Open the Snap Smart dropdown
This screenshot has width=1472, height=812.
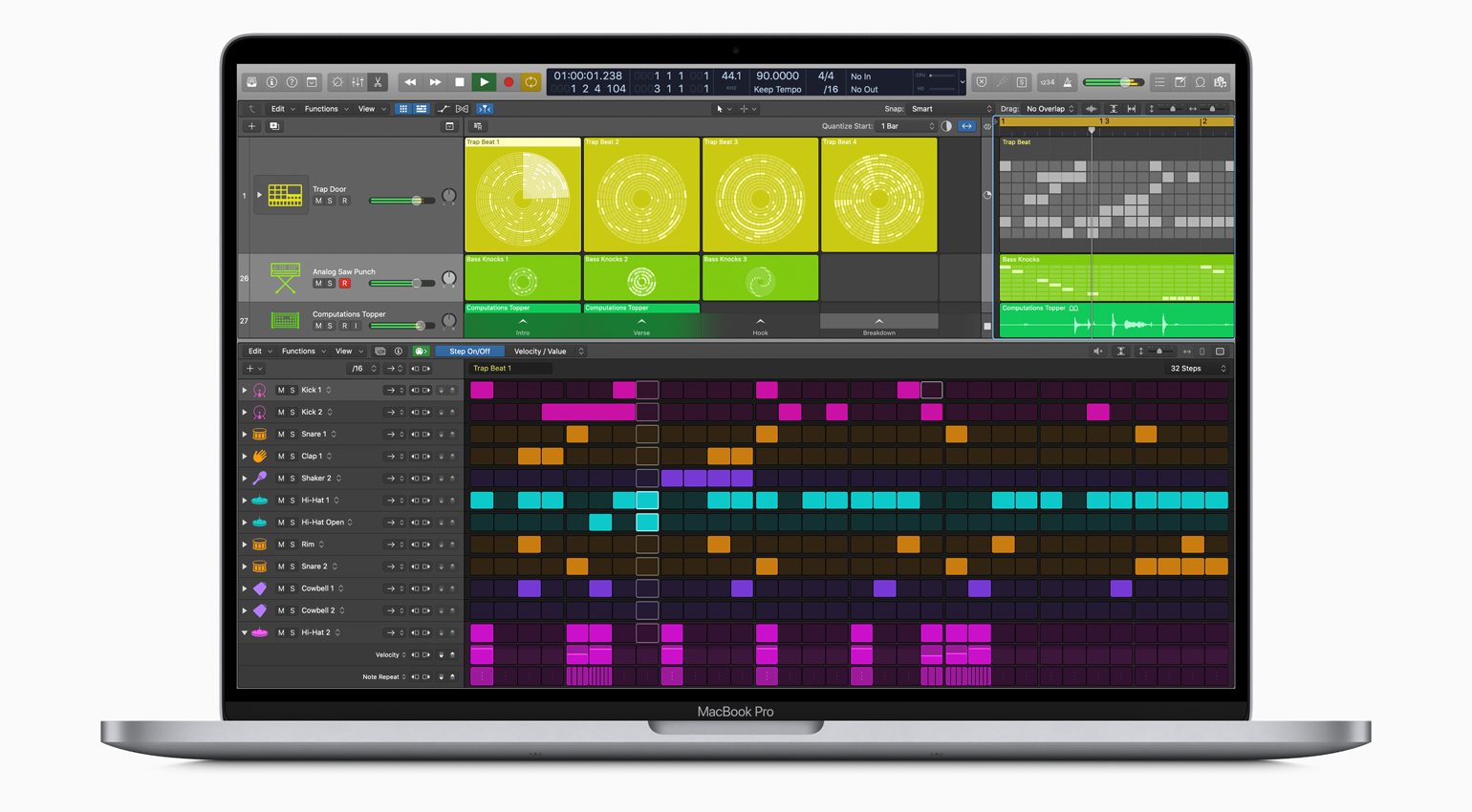coord(951,109)
